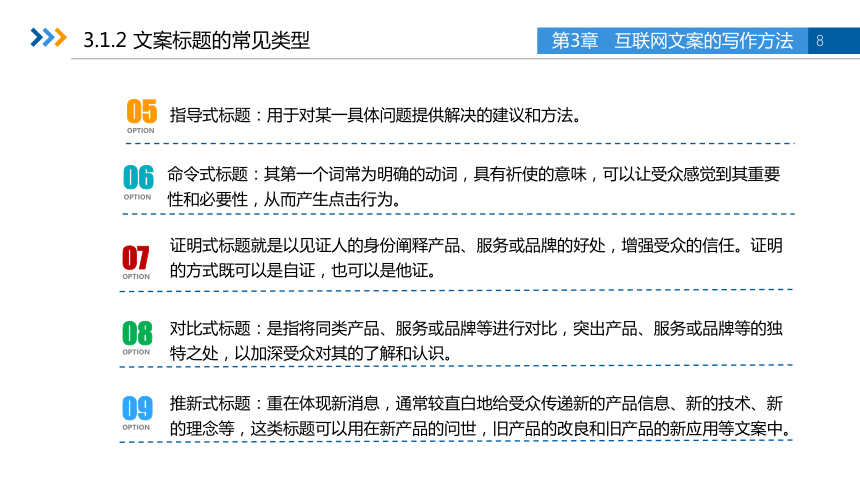Click OPTION label under number 09
Image resolution: width=860 pixels, height=484 pixels.
pyautogui.click(x=136, y=427)
